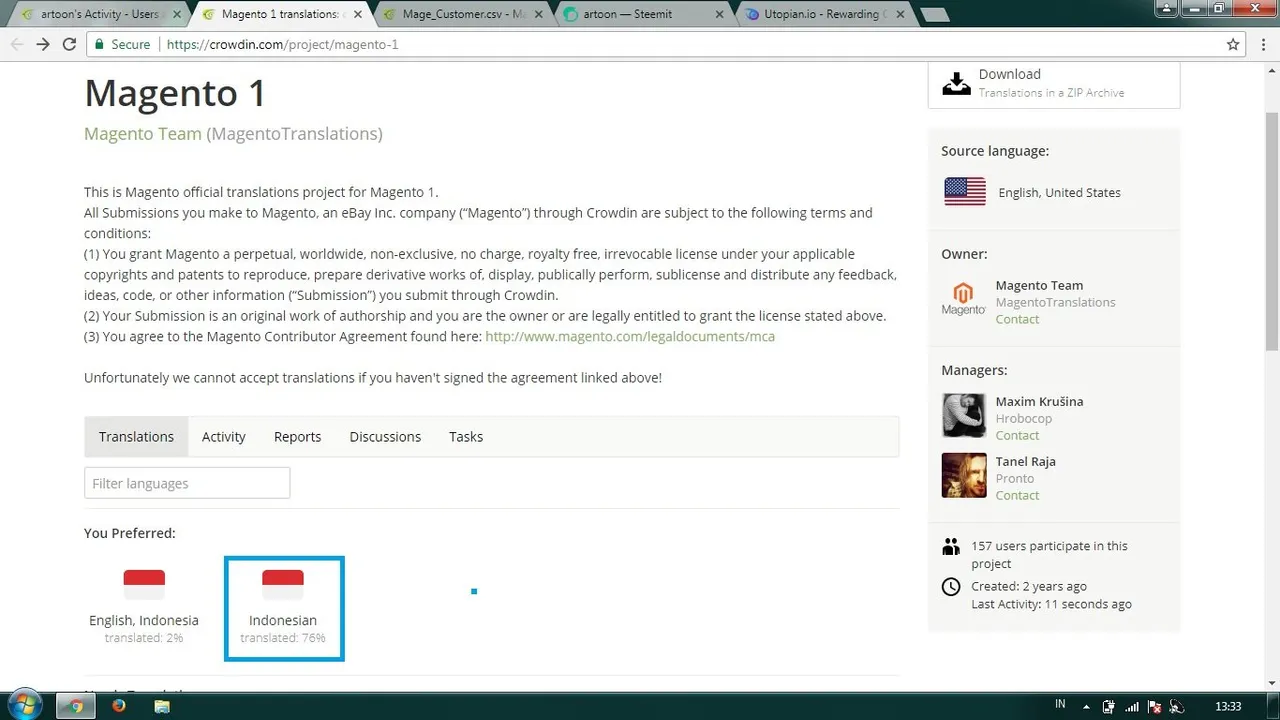The height and width of the screenshot is (720, 1280).
Task: Close the Utopian.io tab
Action: [899, 15]
